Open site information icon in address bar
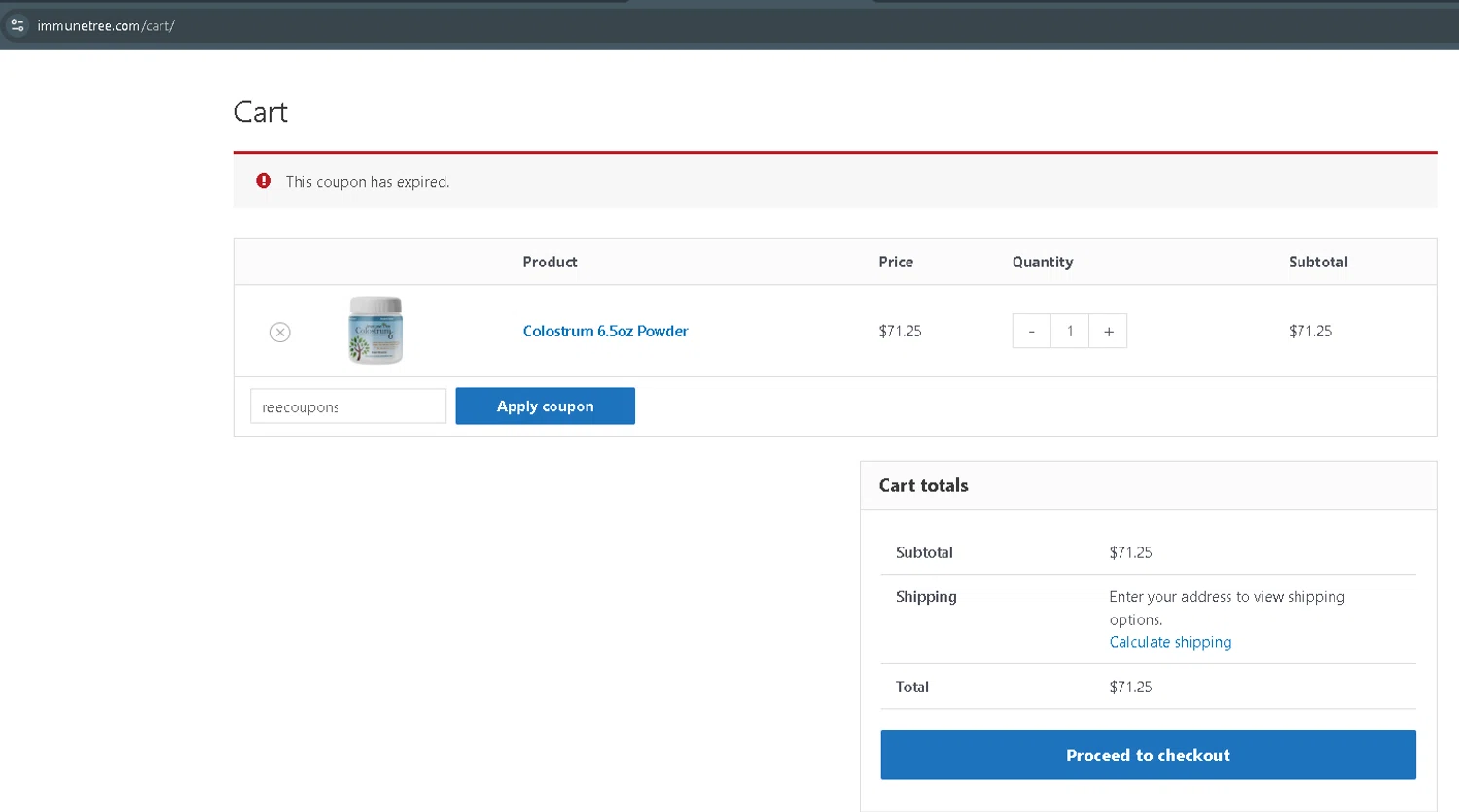The width and height of the screenshot is (1459, 812). pyautogui.click(x=18, y=25)
